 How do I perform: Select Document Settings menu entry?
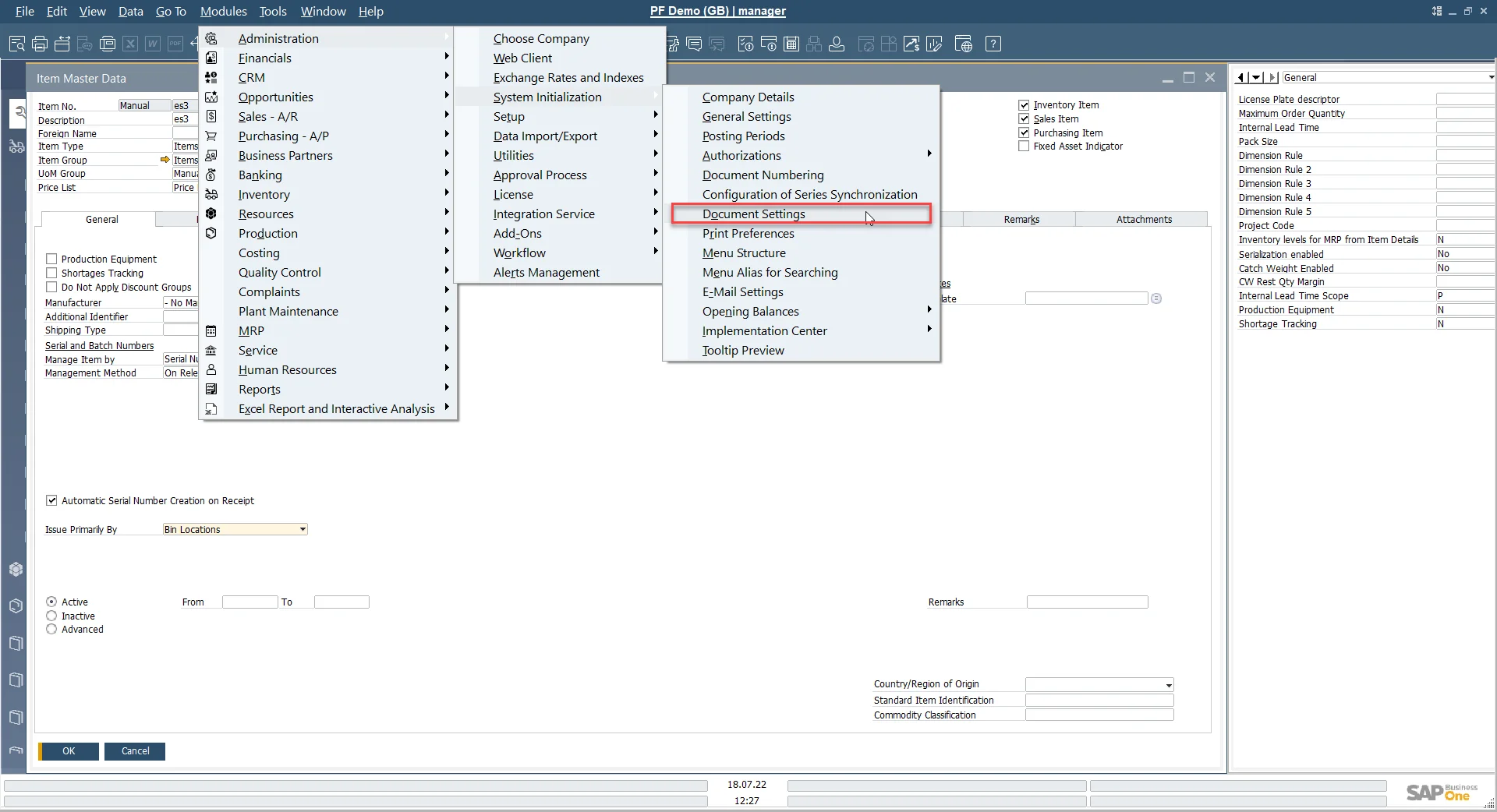pos(753,214)
